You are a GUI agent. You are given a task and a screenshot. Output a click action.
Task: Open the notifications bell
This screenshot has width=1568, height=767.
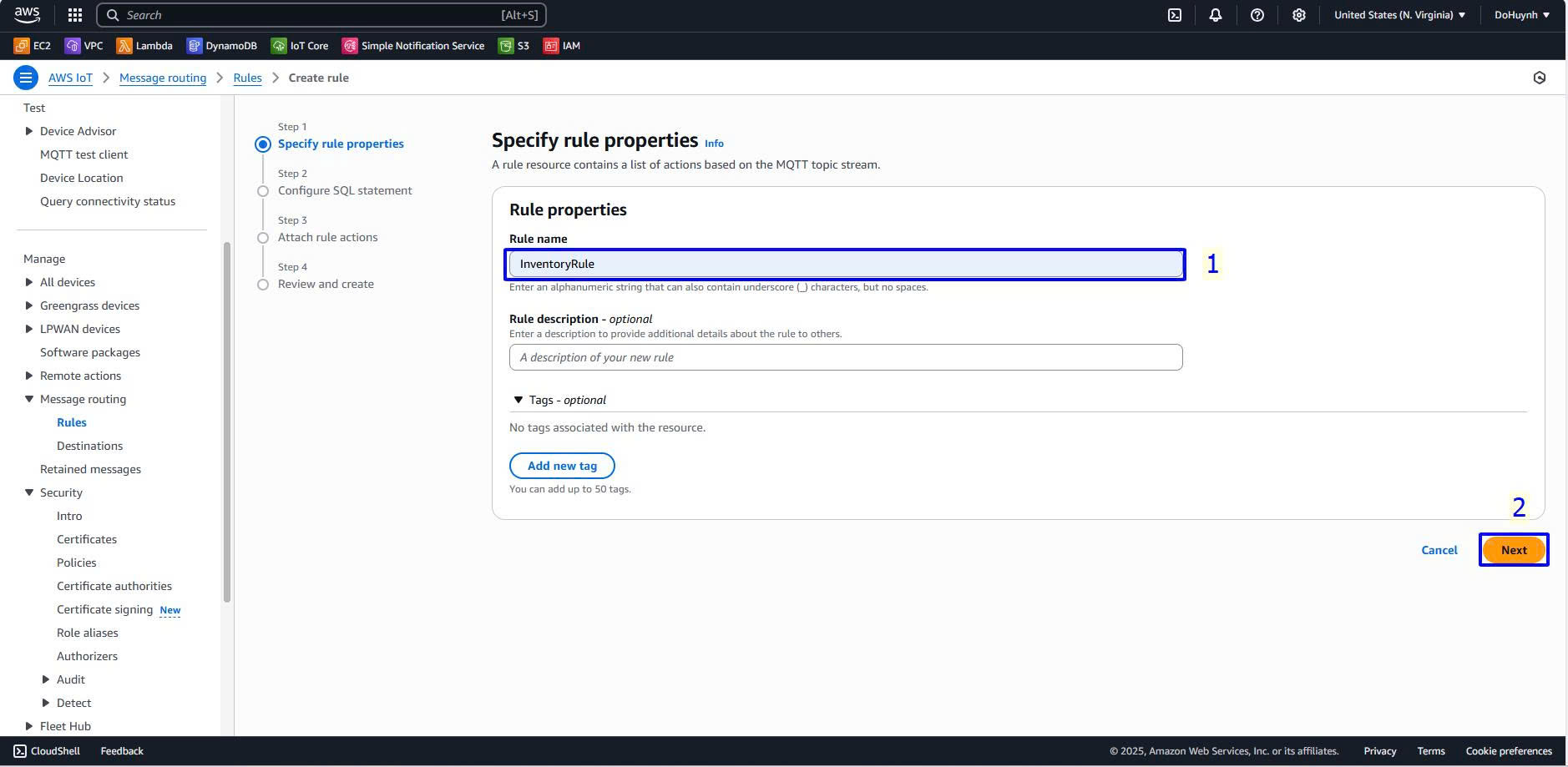1216,15
